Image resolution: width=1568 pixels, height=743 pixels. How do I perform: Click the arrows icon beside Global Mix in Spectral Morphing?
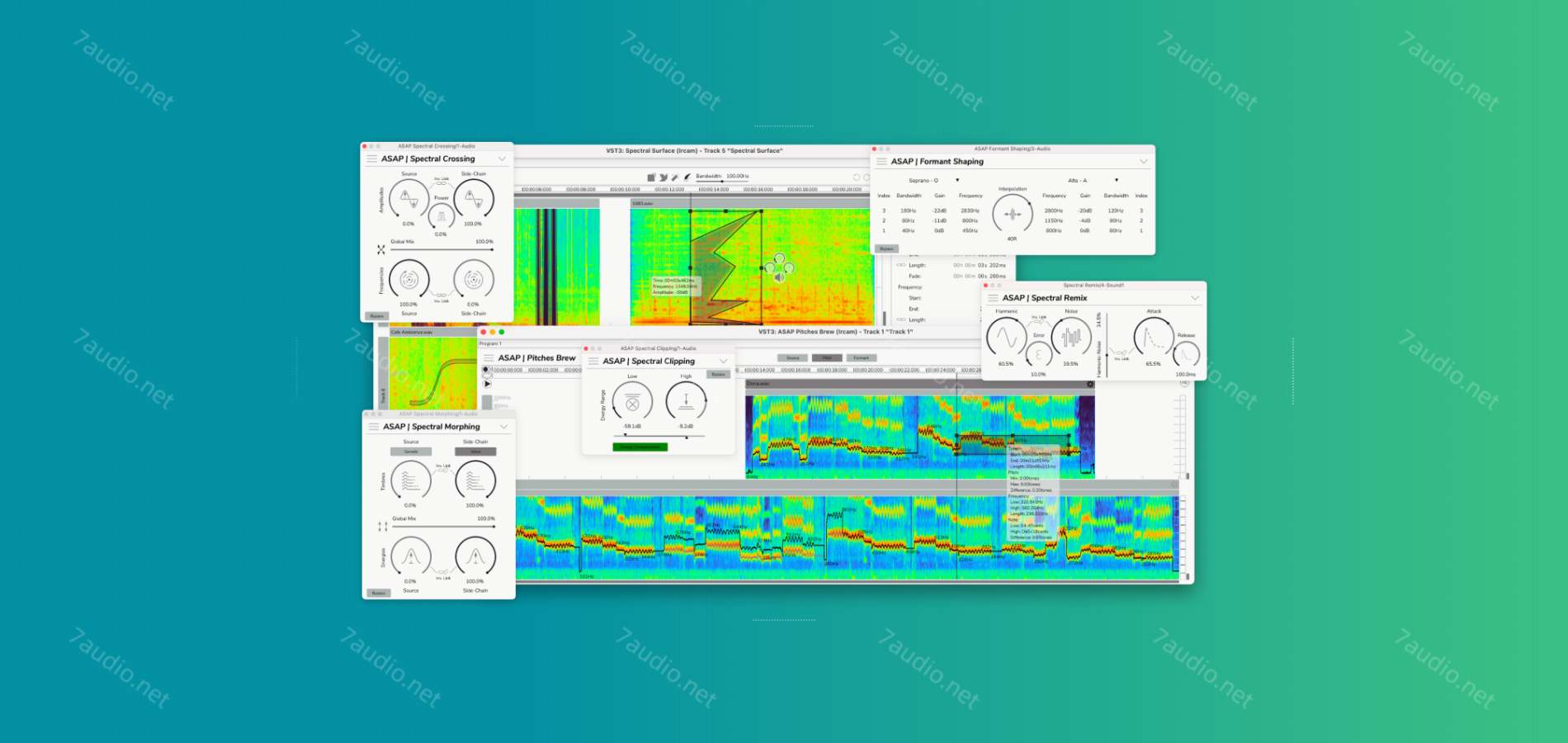click(382, 526)
